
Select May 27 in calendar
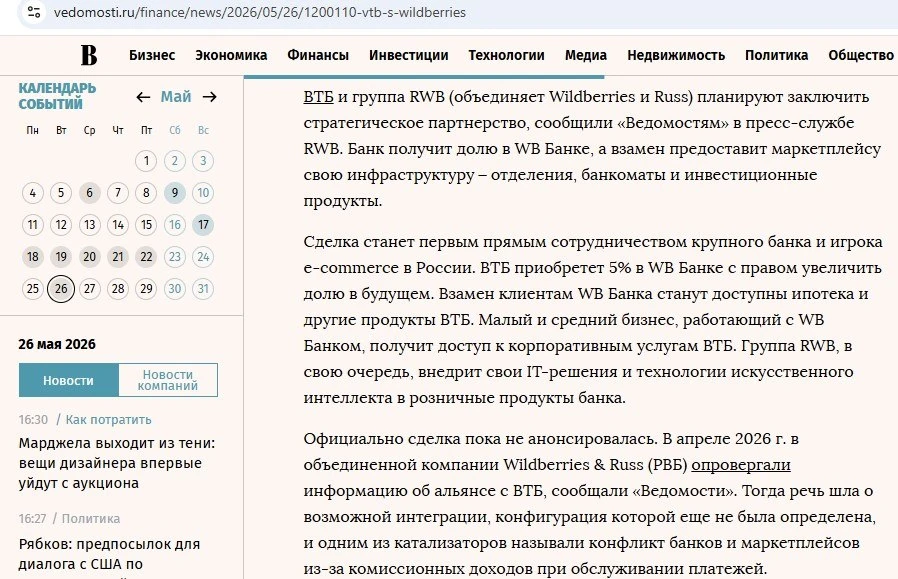89,289
